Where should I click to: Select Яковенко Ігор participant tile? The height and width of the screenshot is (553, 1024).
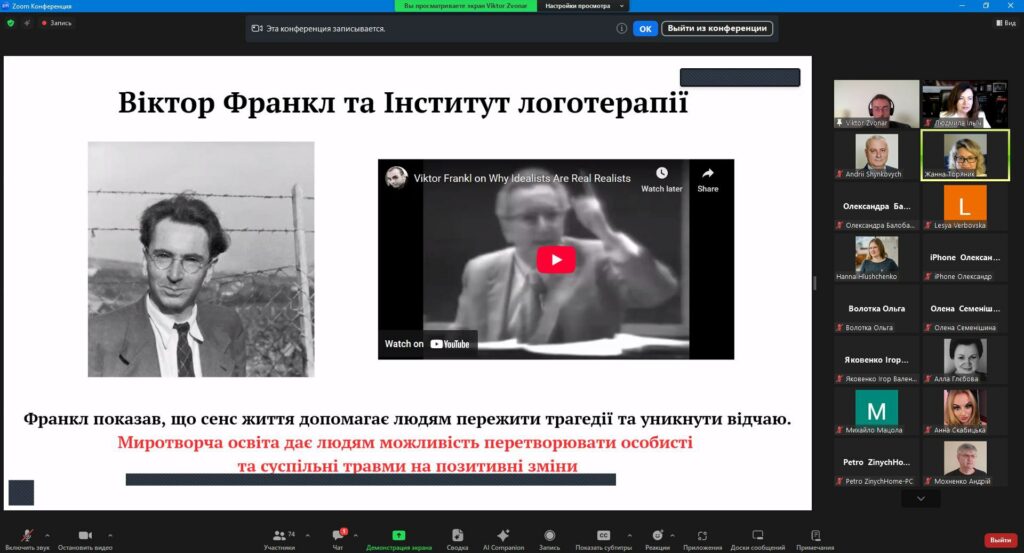click(876, 360)
